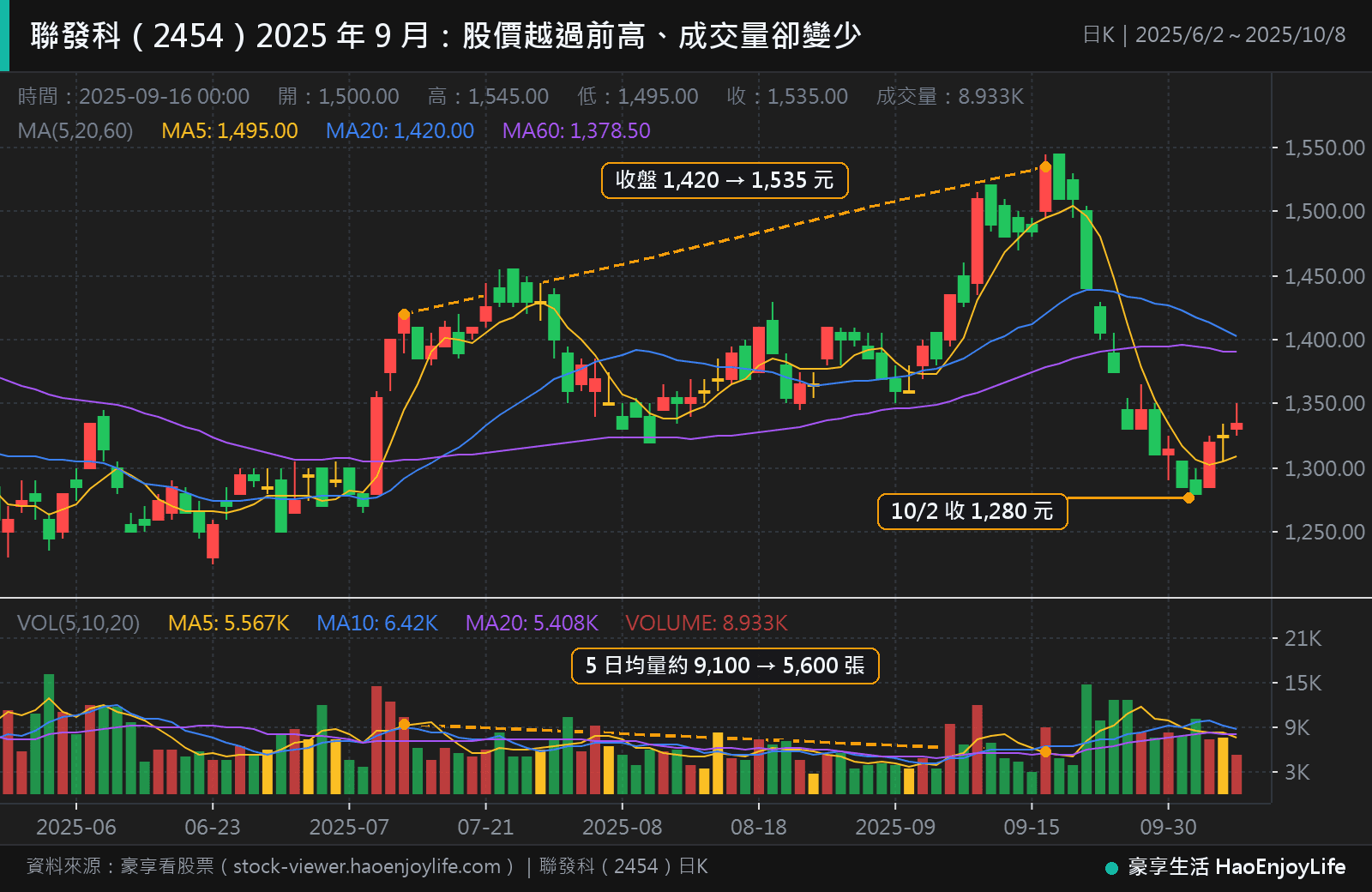
Task: Click the 收：1,535.00 close price value
Action: click(x=787, y=96)
